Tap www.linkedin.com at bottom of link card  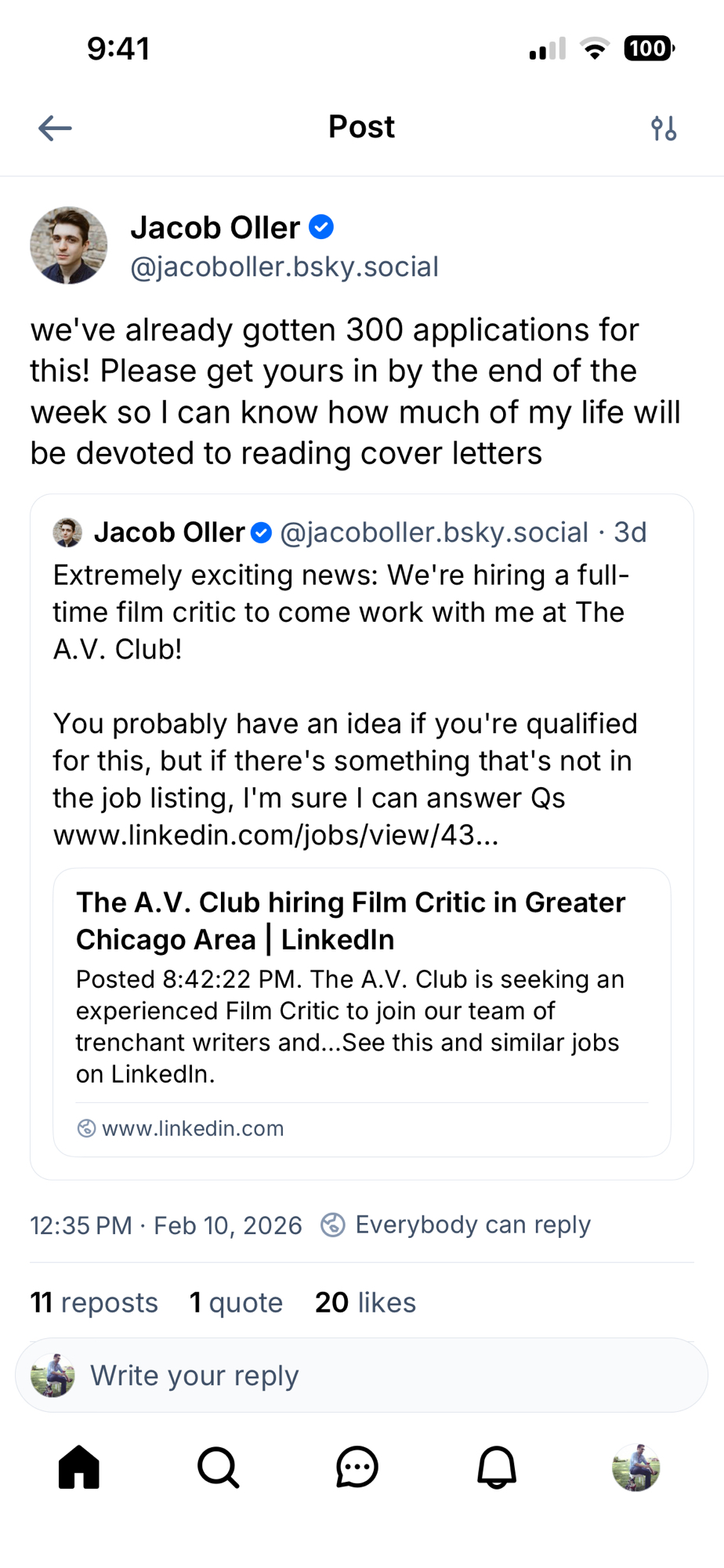point(193,1128)
